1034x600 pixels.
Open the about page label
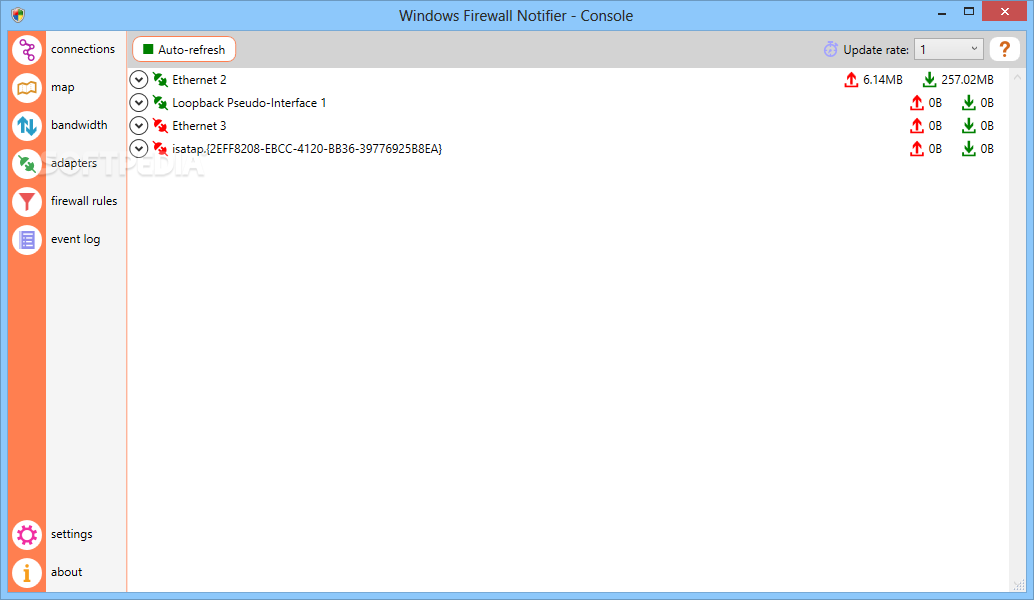(x=67, y=572)
